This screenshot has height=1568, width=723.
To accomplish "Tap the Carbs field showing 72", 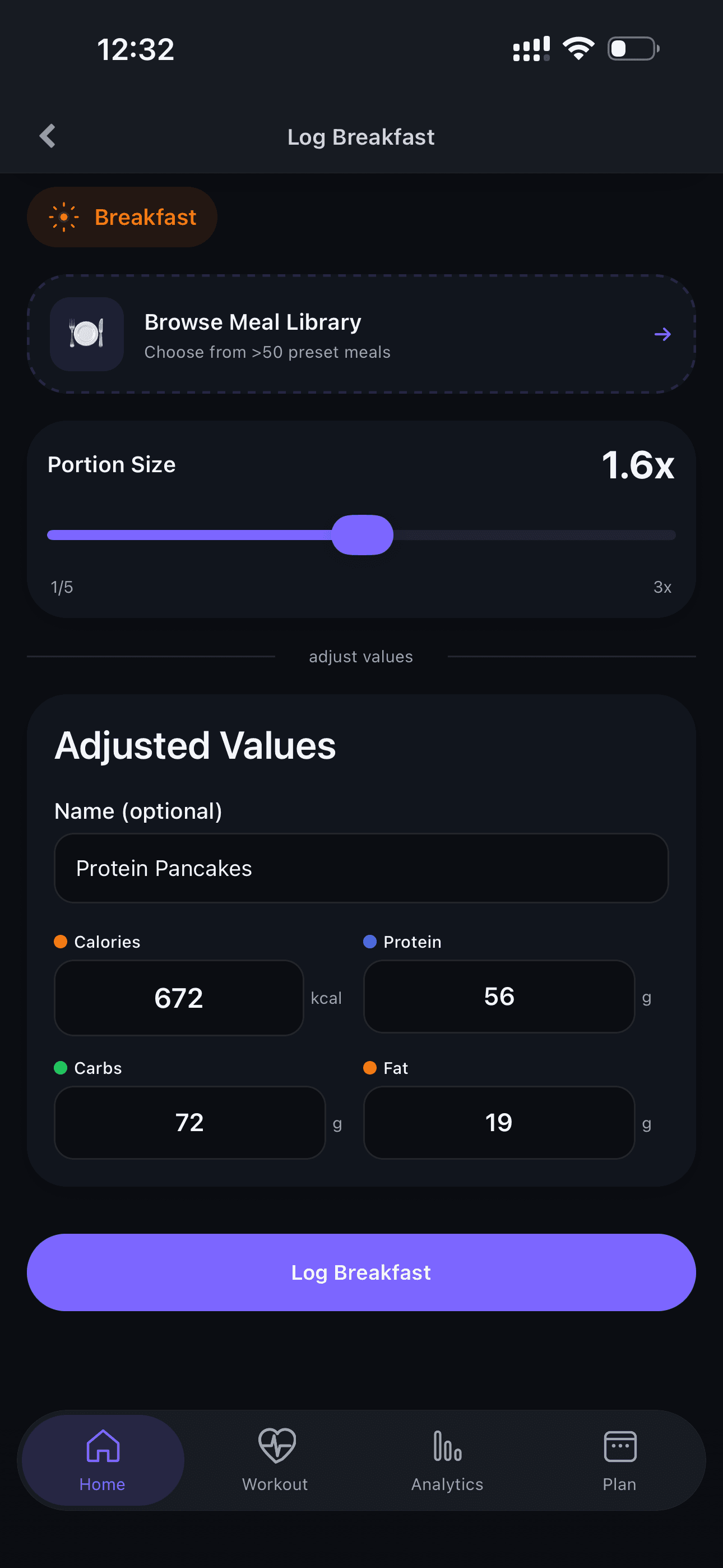I will click(189, 1122).
